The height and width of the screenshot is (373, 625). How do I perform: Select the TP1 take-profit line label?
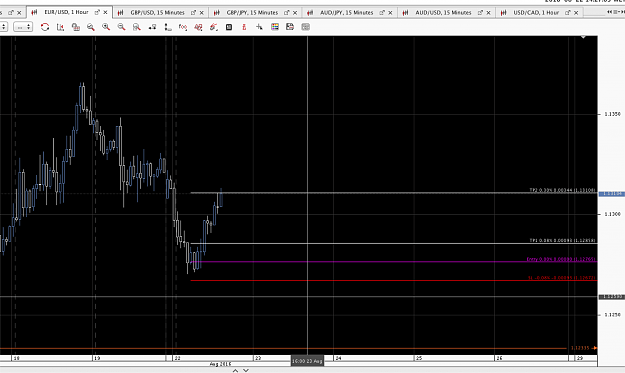[x=562, y=241]
